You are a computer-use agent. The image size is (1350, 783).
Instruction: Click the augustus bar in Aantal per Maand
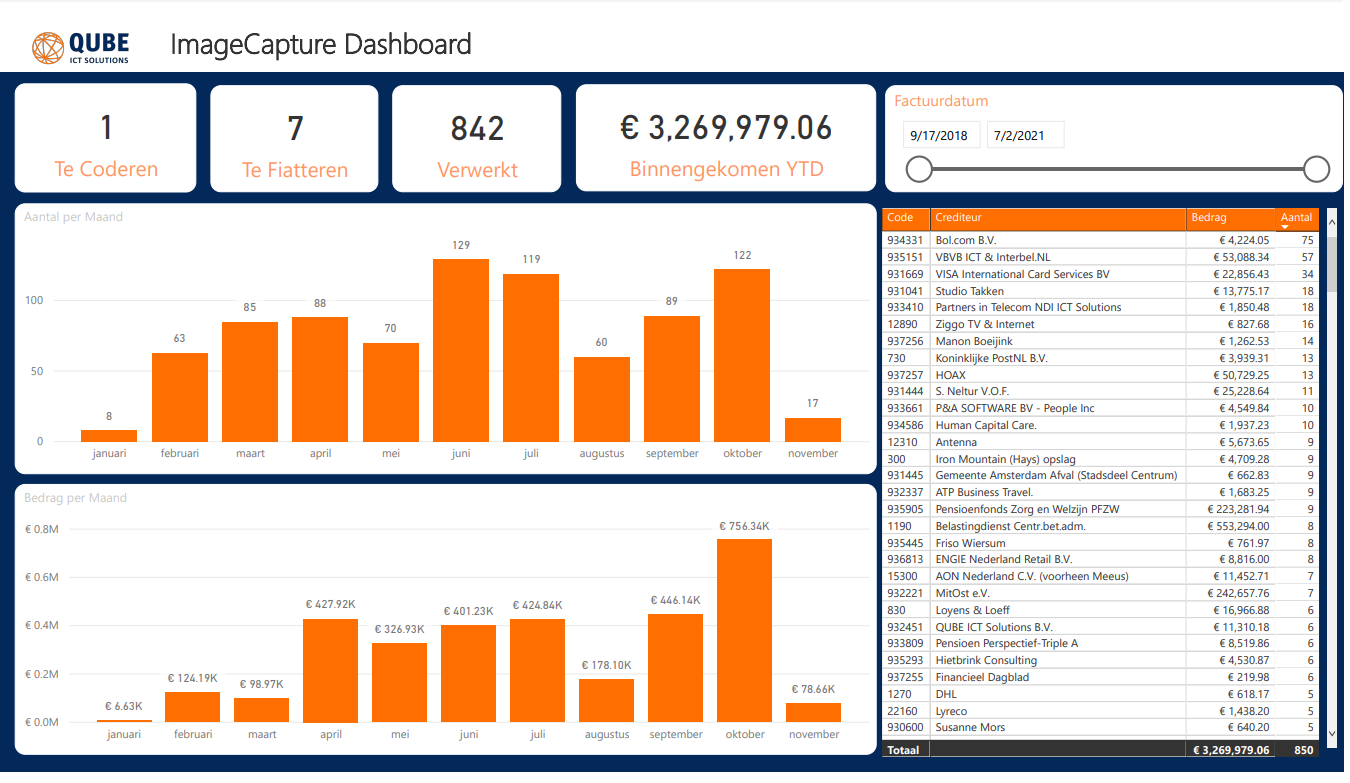click(x=602, y=399)
